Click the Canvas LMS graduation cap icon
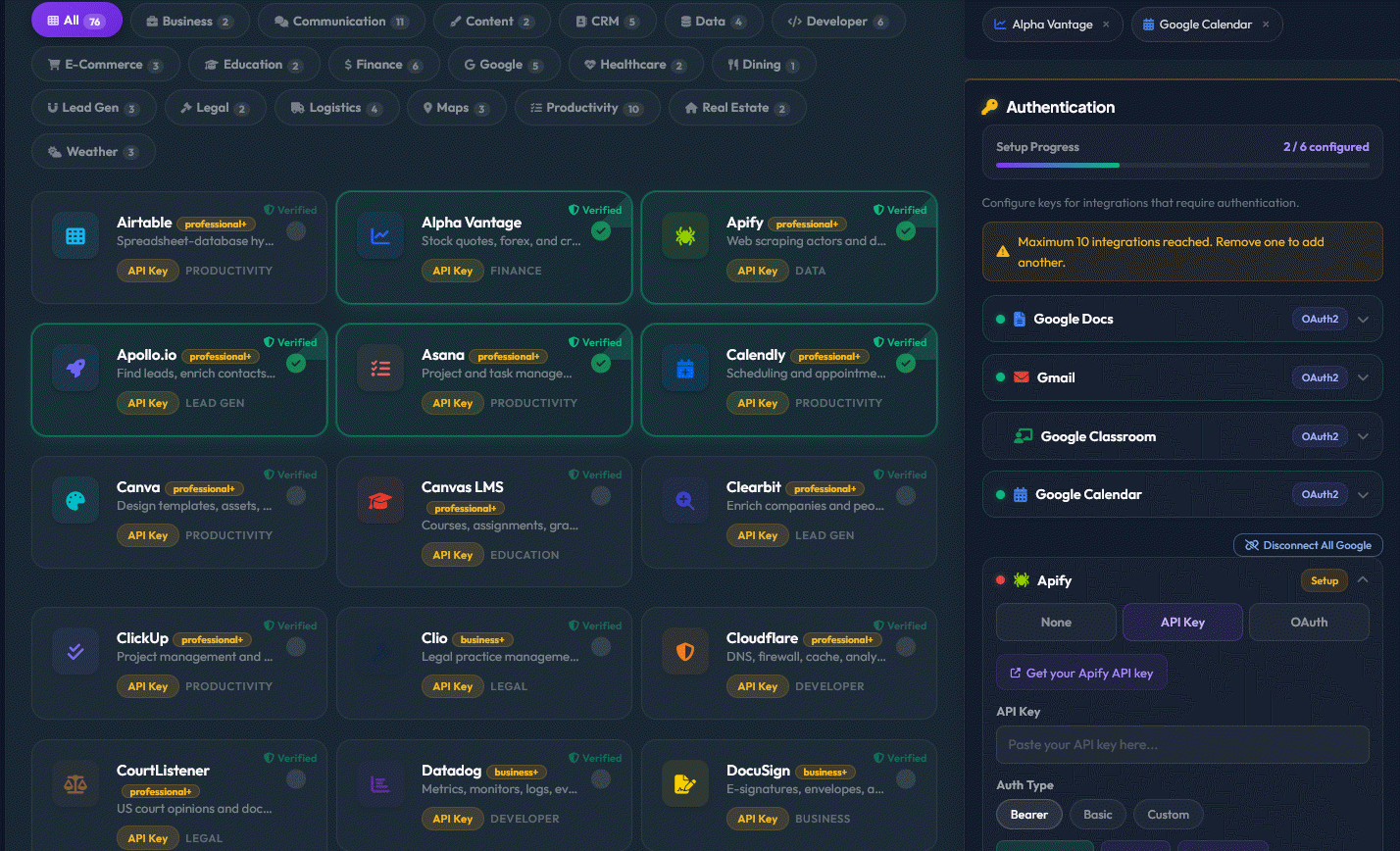 [379, 499]
